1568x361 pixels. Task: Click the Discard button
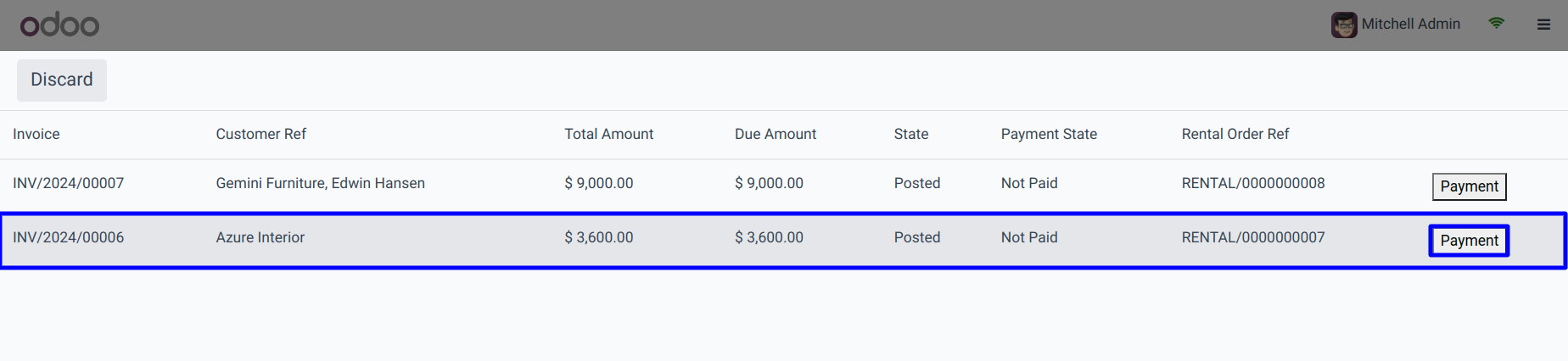pyautogui.click(x=62, y=80)
